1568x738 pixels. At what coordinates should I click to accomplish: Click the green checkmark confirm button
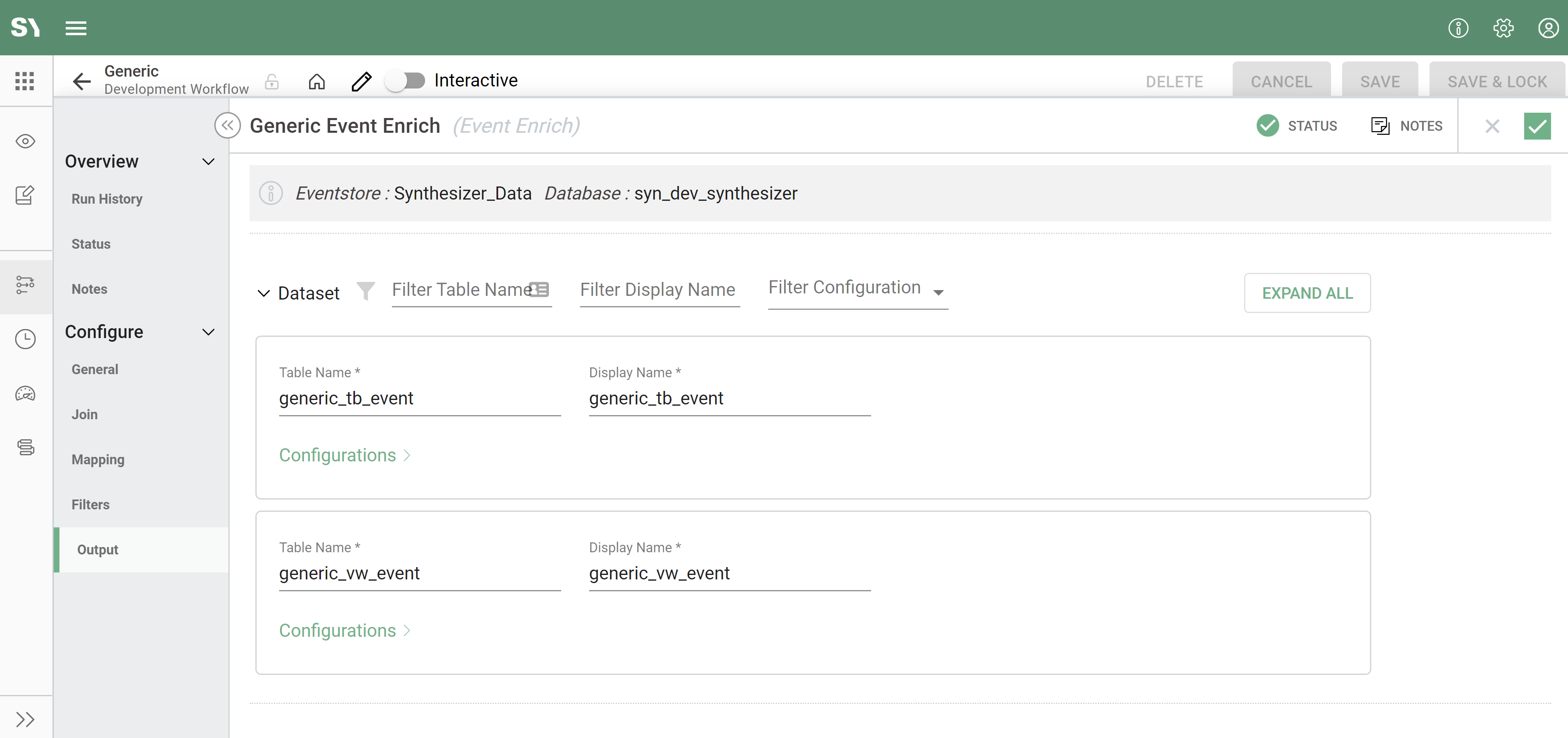[x=1536, y=126]
